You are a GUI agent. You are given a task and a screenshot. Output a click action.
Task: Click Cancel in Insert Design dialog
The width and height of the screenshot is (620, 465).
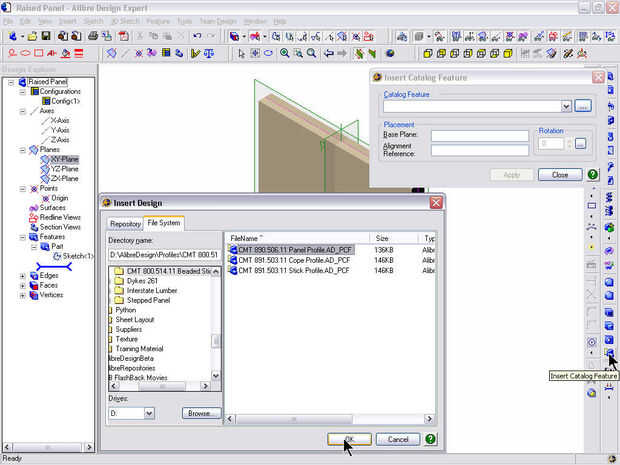(398, 439)
